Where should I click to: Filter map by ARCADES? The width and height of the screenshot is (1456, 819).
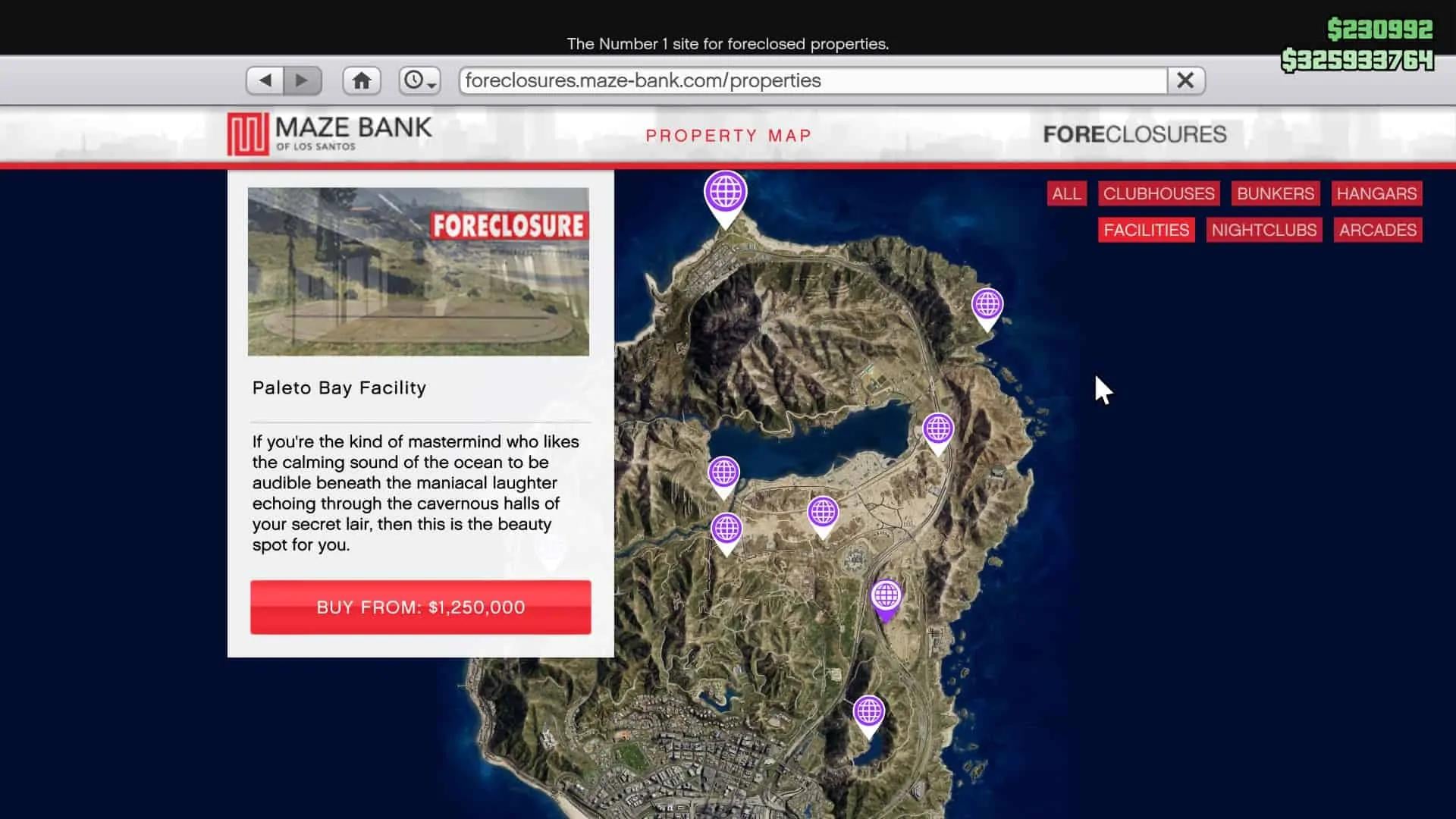click(x=1377, y=230)
